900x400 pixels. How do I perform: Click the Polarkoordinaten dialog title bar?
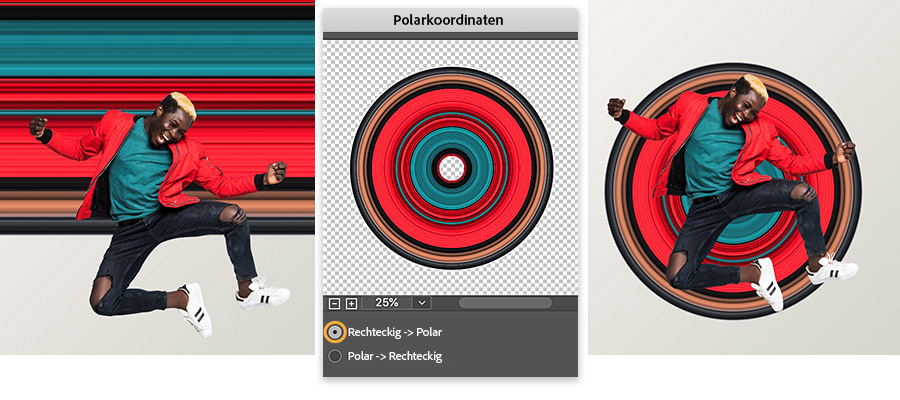(x=451, y=20)
